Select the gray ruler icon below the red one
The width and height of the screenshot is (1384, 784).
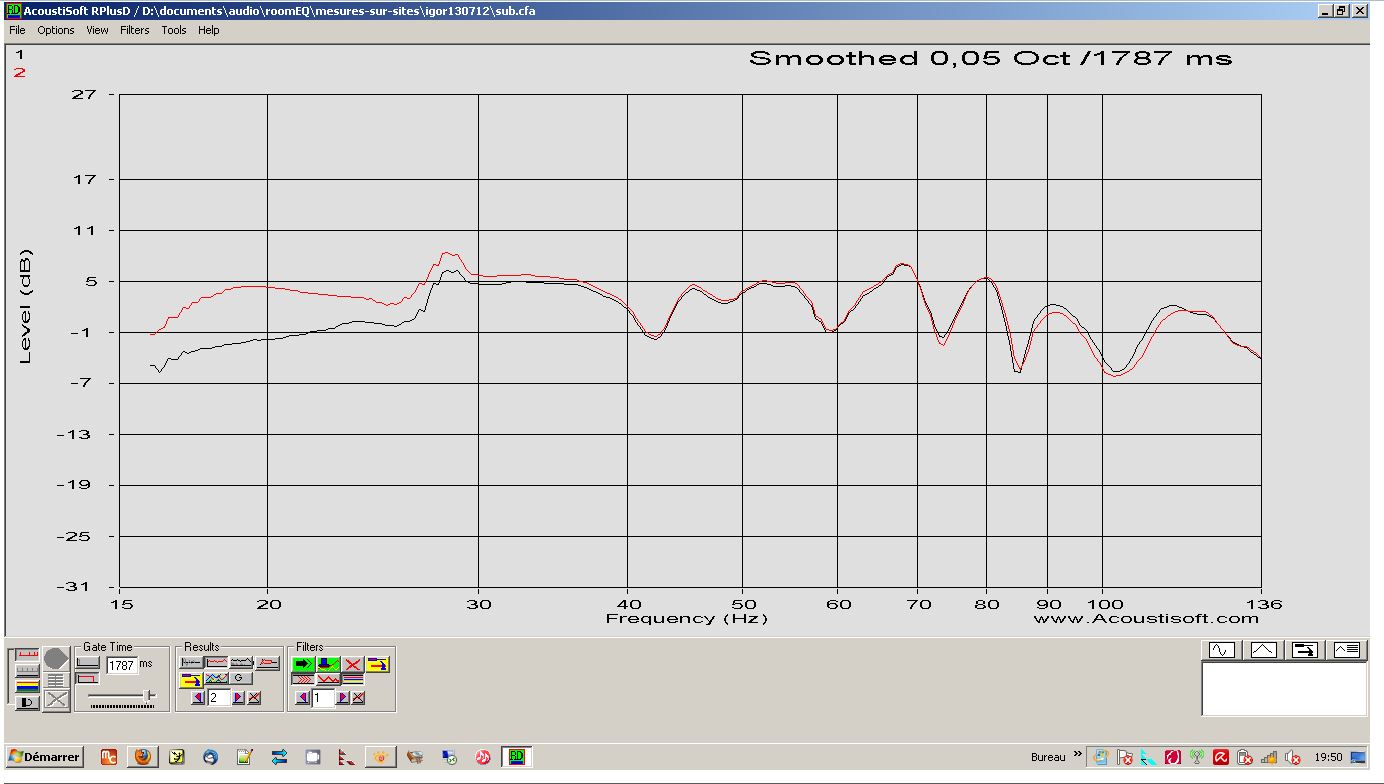(27, 670)
